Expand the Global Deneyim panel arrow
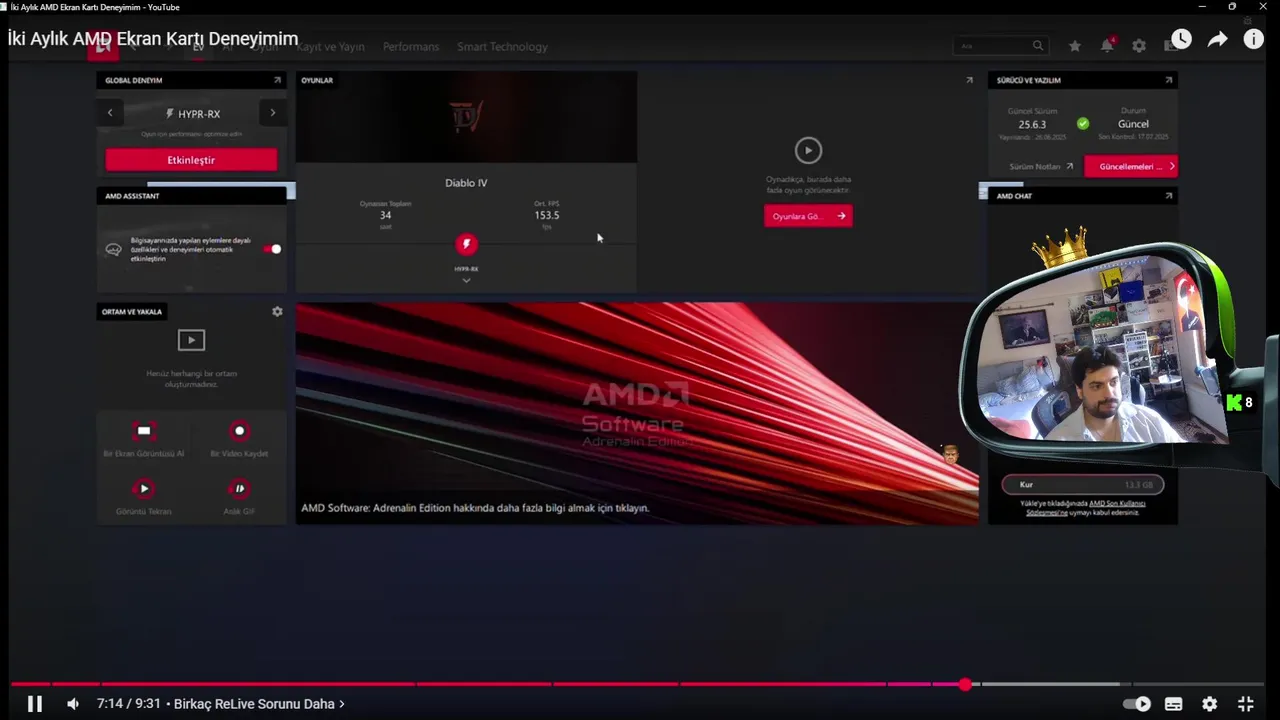 click(x=277, y=80)
